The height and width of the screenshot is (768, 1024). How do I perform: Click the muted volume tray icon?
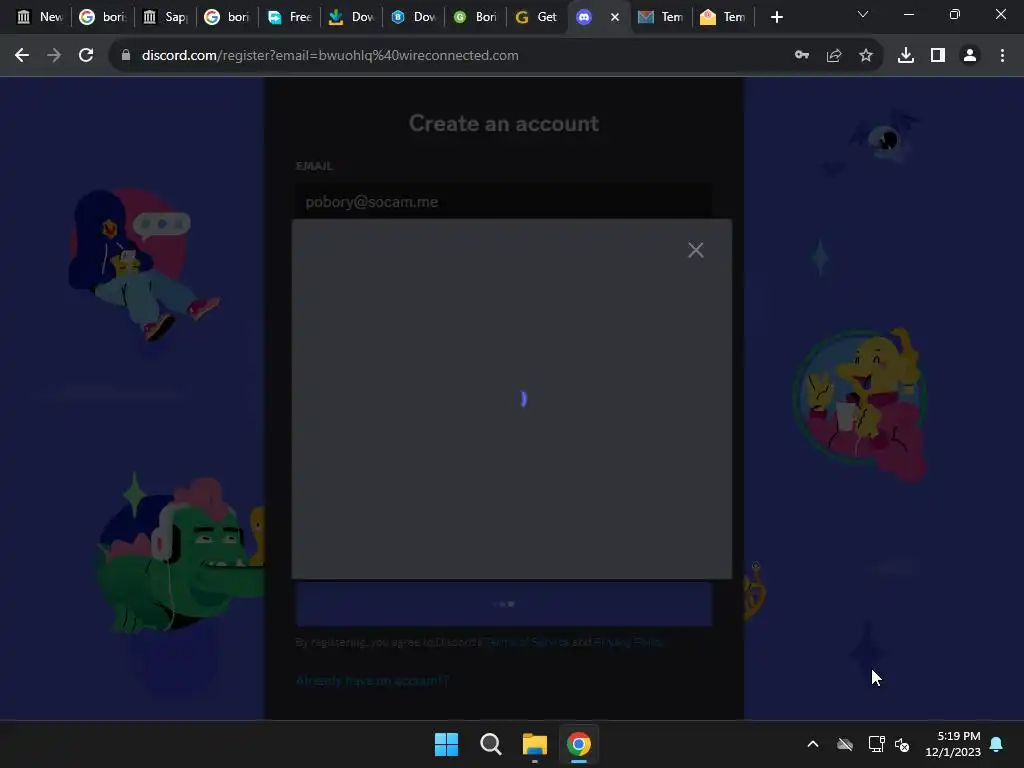coord(902,744)
